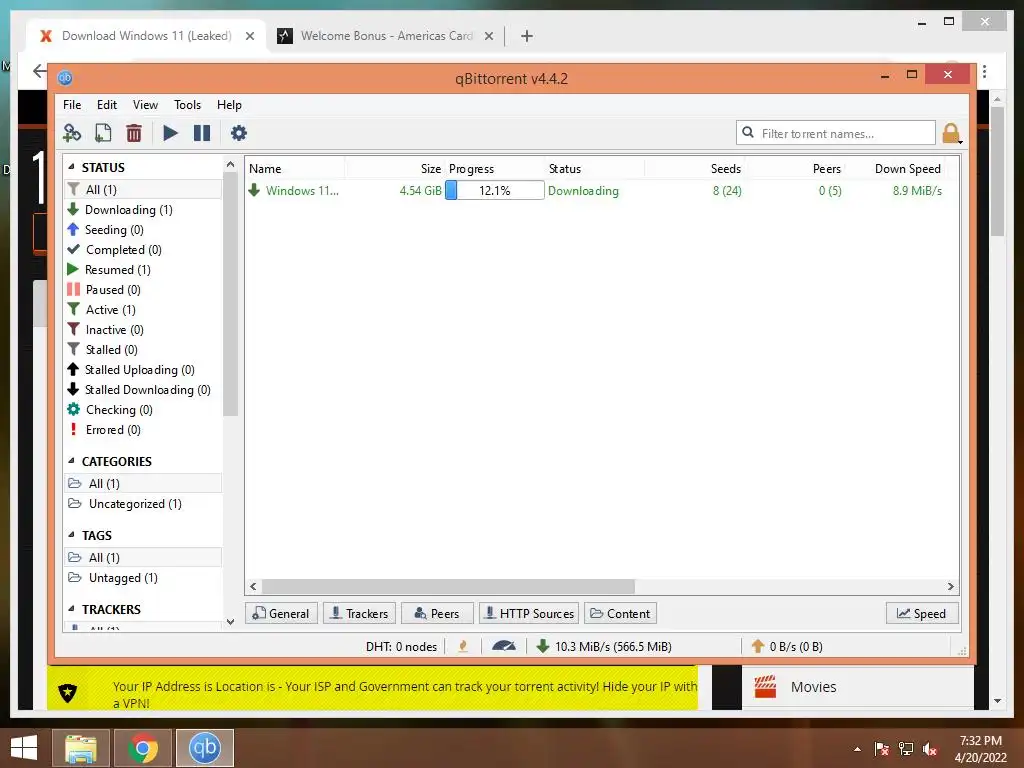Collapse the CATEGORIES section

(x=71, y=461)
